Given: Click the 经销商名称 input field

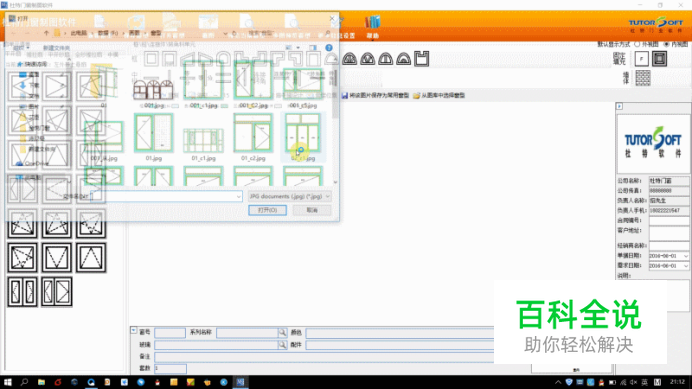Looking at the screenshot, I should click(x=669, y=245).
